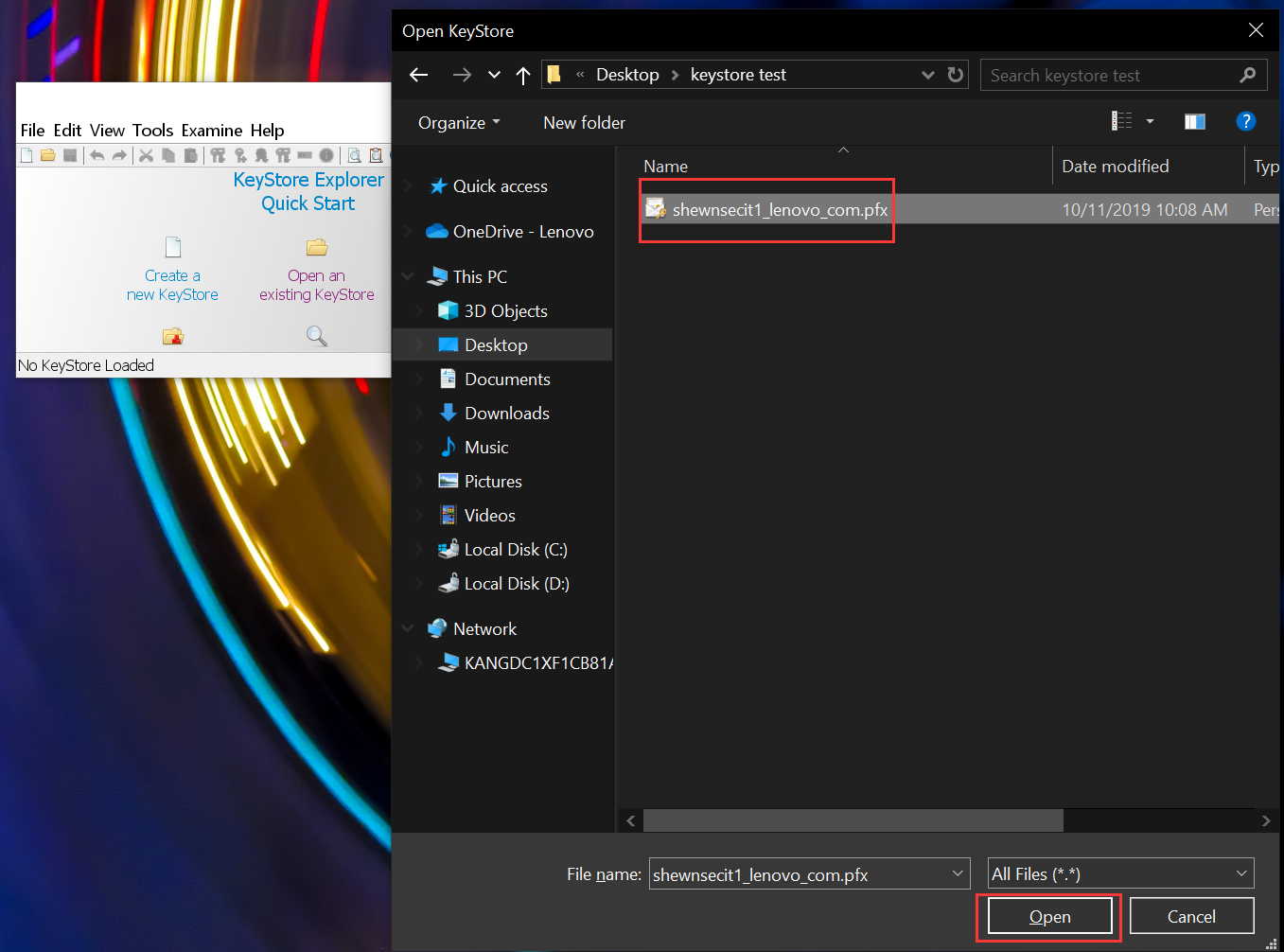
Task: Sort files by Date modified column
Action: point(1115,166)
